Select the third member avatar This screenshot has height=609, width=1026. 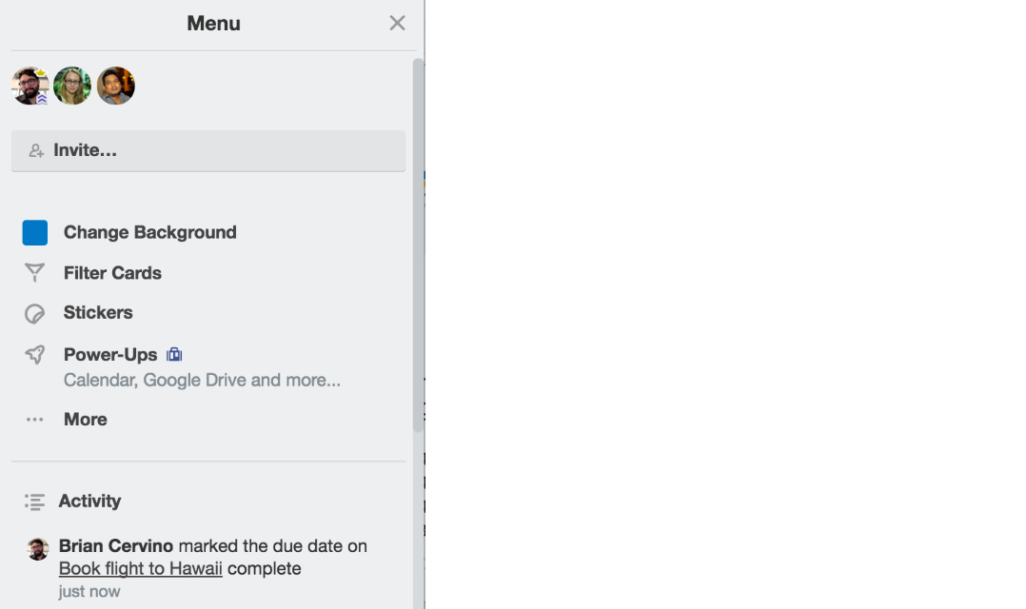pyautogui.click(x=116, y=86)
